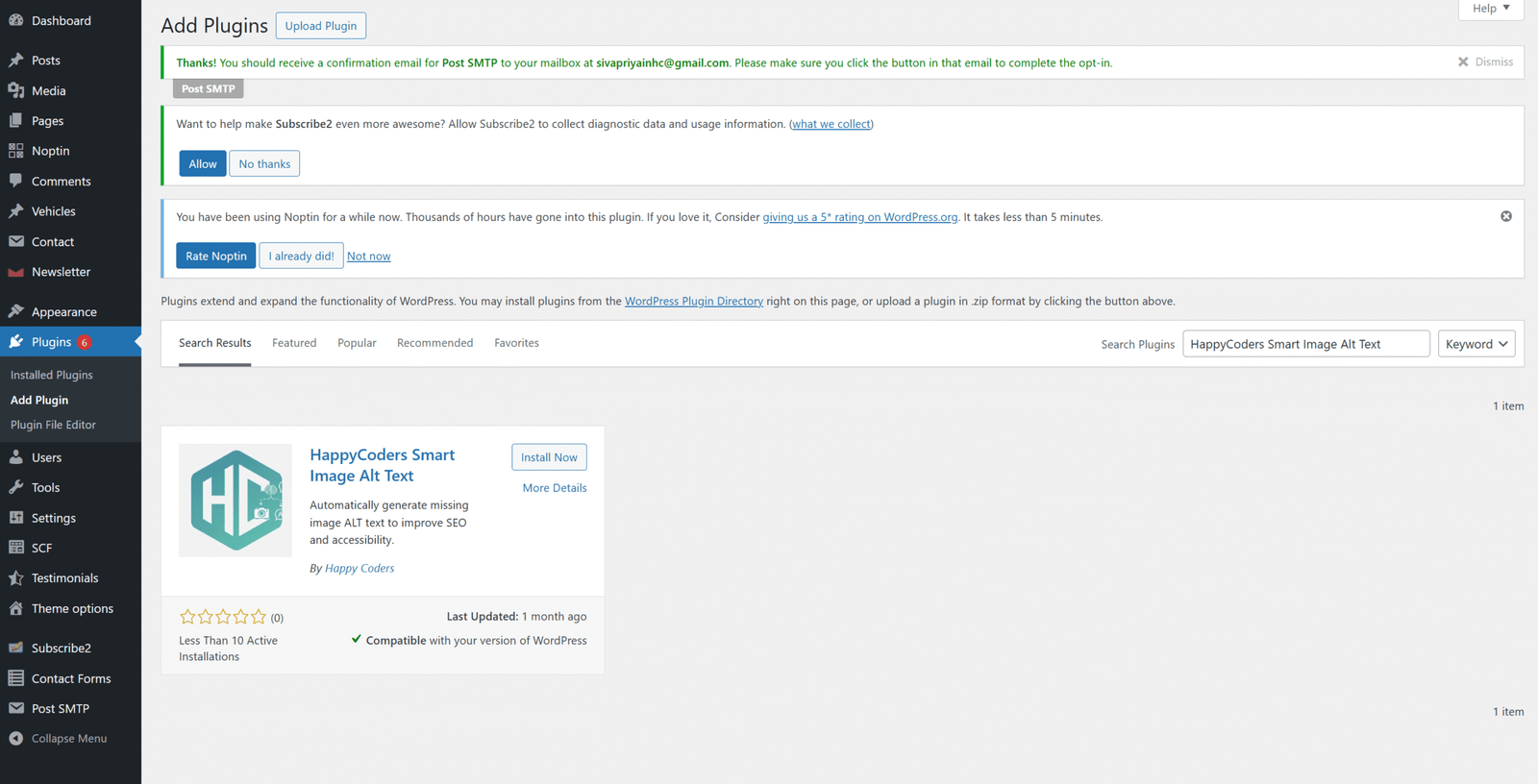This screenshot has width=1538, height=784.
Task: Click the five-star rating row
Action: [x=223, y=617]
